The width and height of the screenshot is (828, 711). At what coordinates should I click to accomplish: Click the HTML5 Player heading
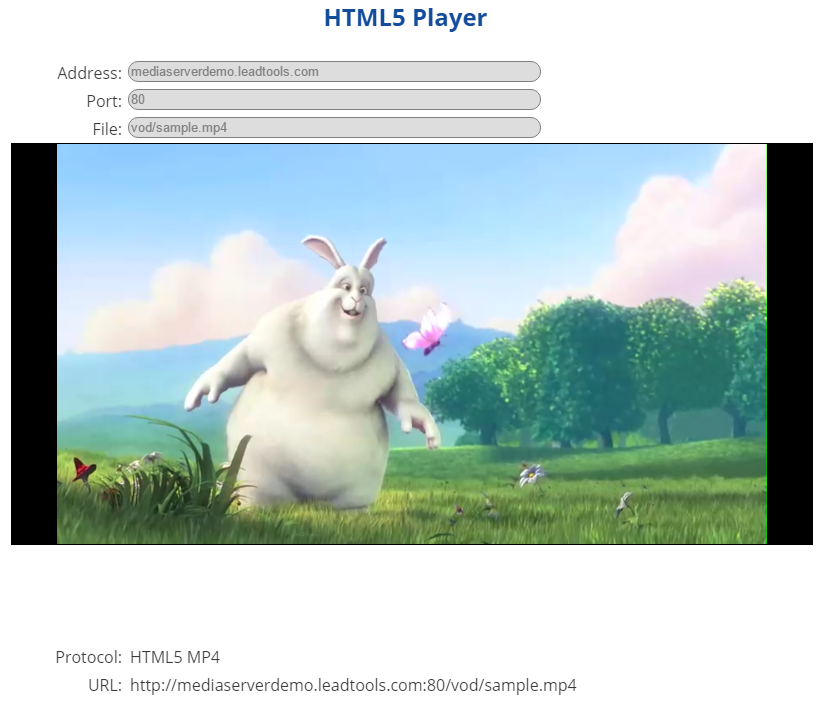406,17
